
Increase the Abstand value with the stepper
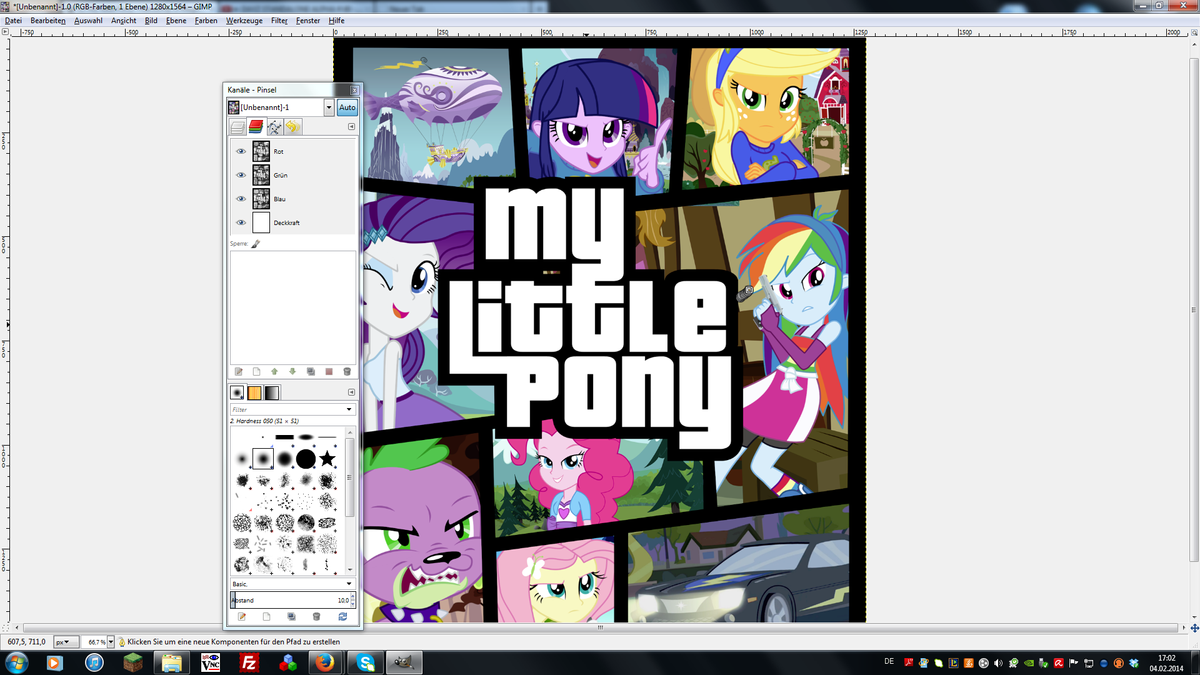tap(353, 597)
